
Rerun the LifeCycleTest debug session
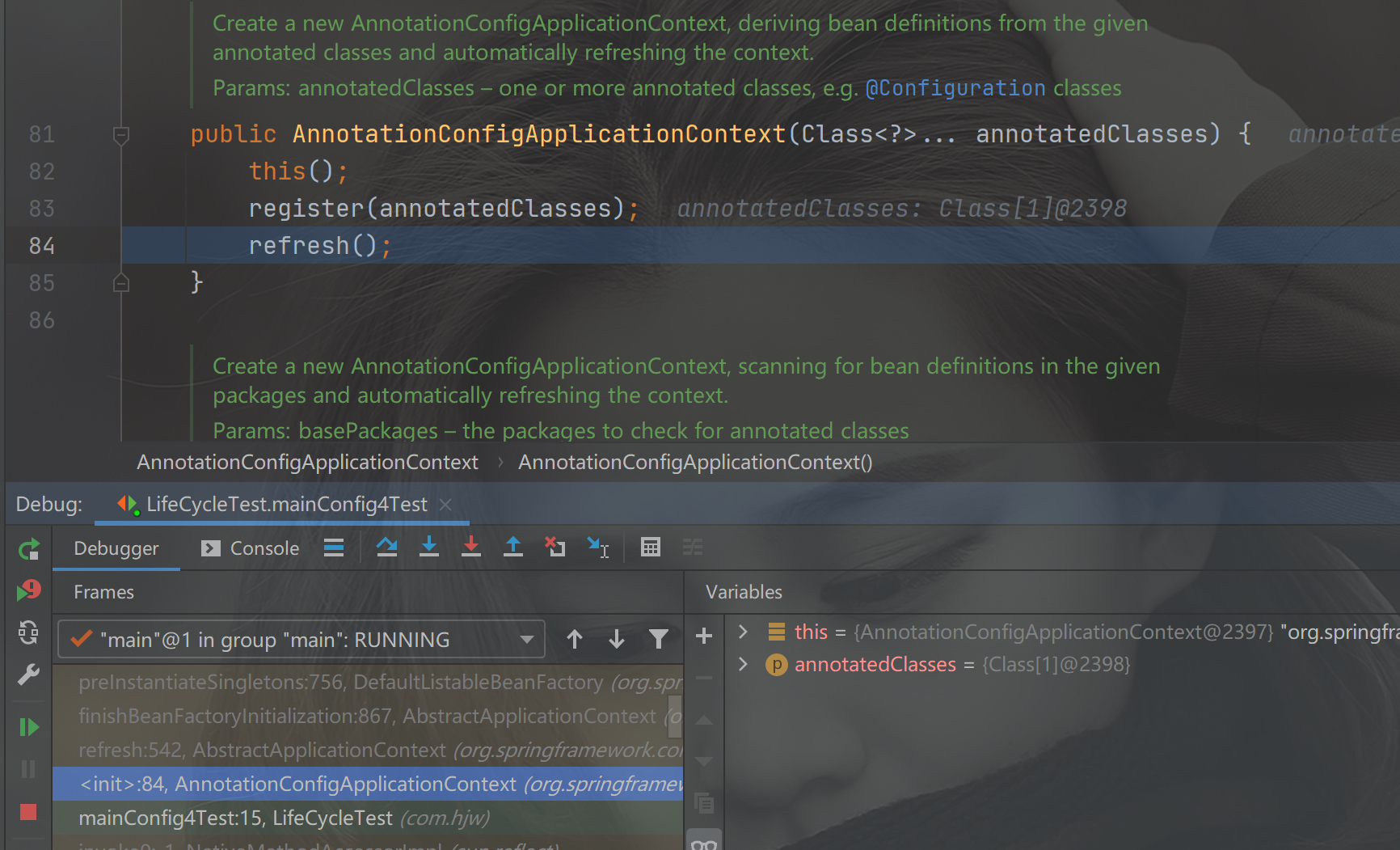point(28,550)
